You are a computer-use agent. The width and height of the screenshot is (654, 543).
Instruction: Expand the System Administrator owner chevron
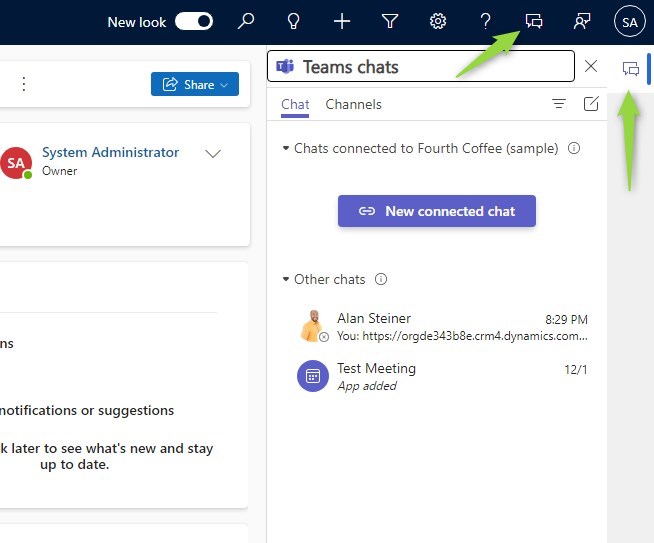212,154
